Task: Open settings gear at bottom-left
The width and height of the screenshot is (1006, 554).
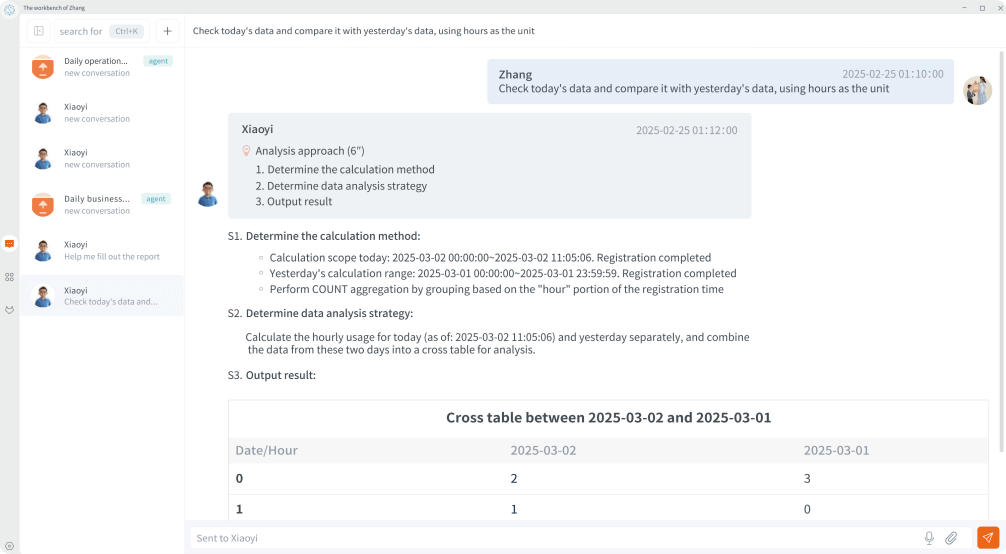Action: [9, 545]
